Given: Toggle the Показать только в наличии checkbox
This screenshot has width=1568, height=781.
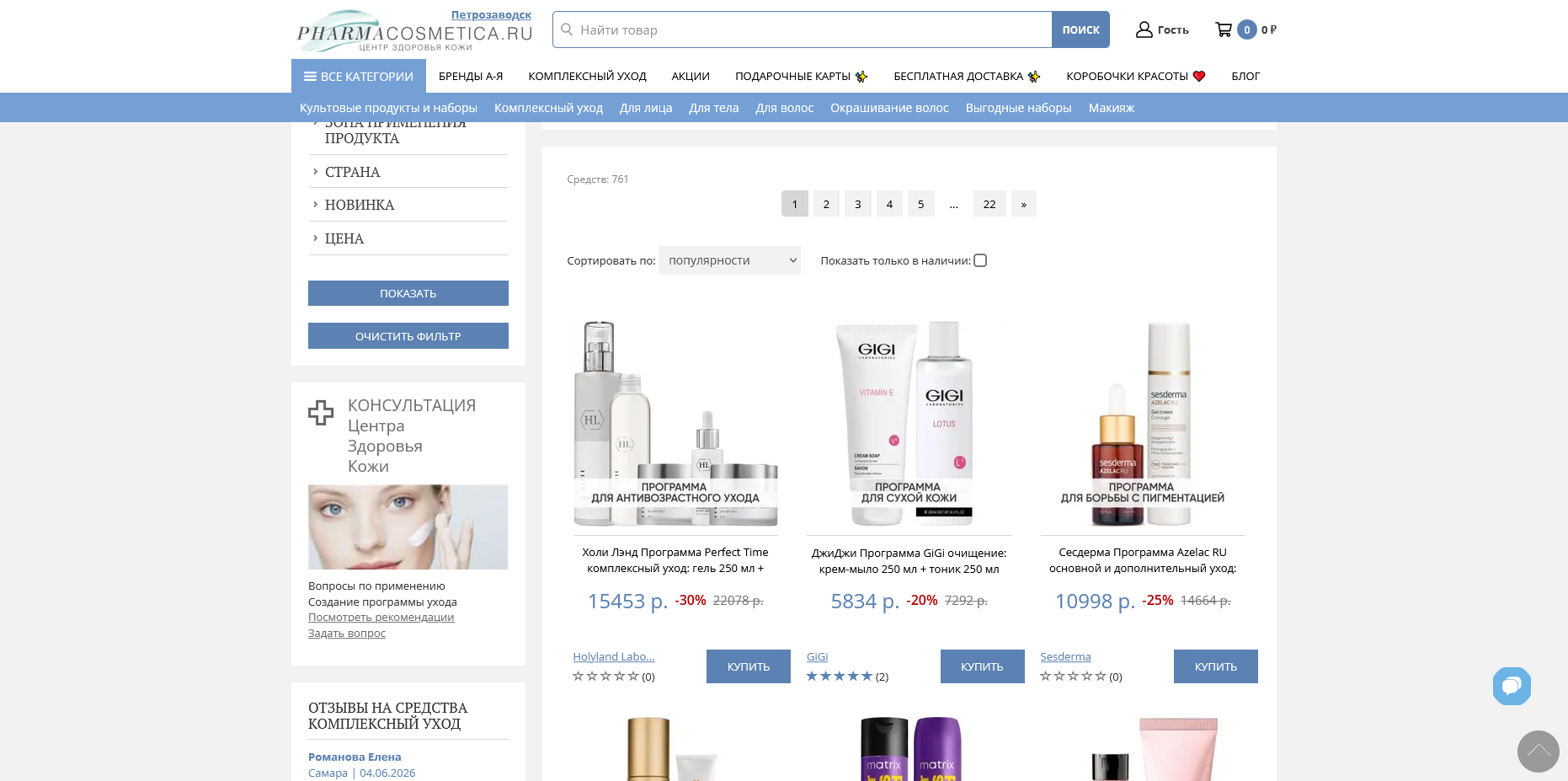Looking at the screenshot, I should tap(980, 260).
